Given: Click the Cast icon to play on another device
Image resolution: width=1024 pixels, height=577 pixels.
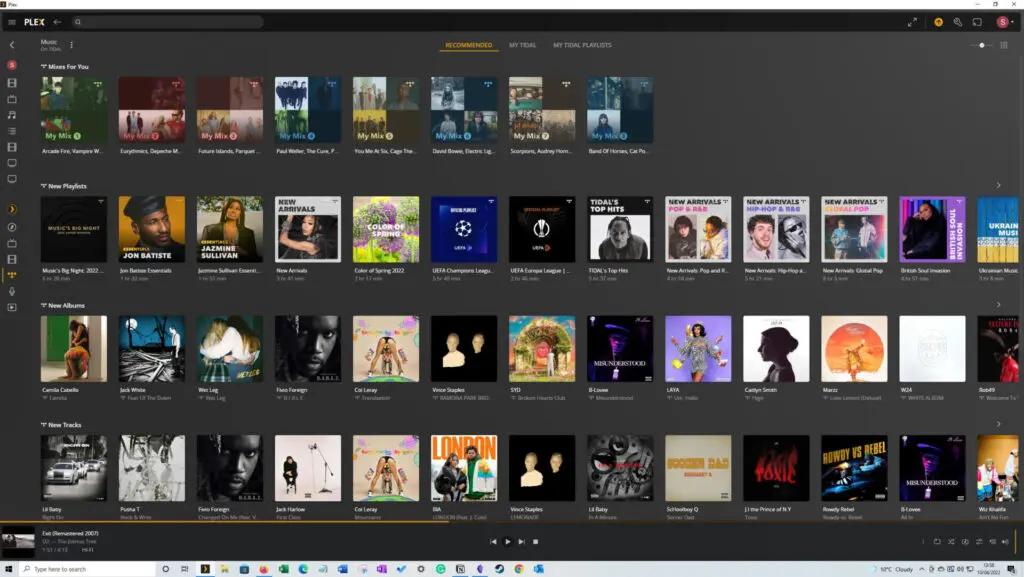Looking at the screenshot, I should [977, 22].
